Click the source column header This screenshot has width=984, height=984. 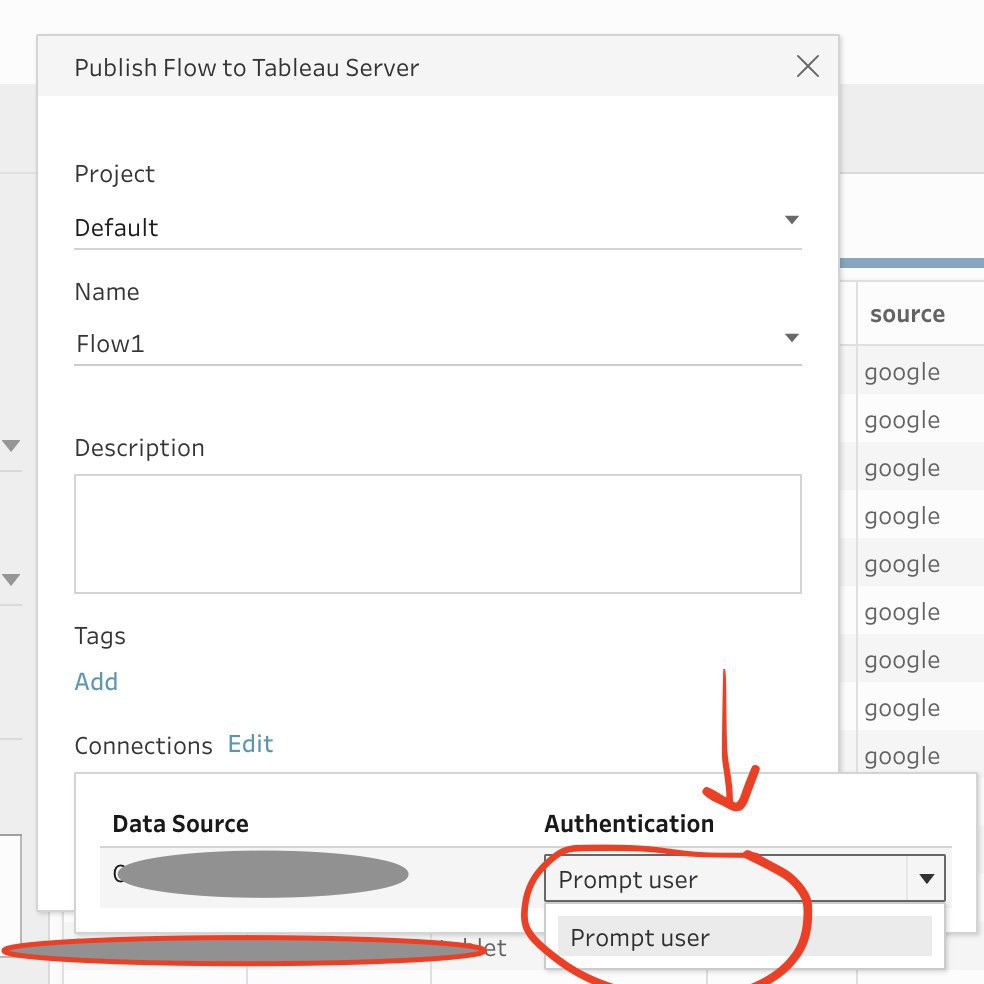[907, 314]
